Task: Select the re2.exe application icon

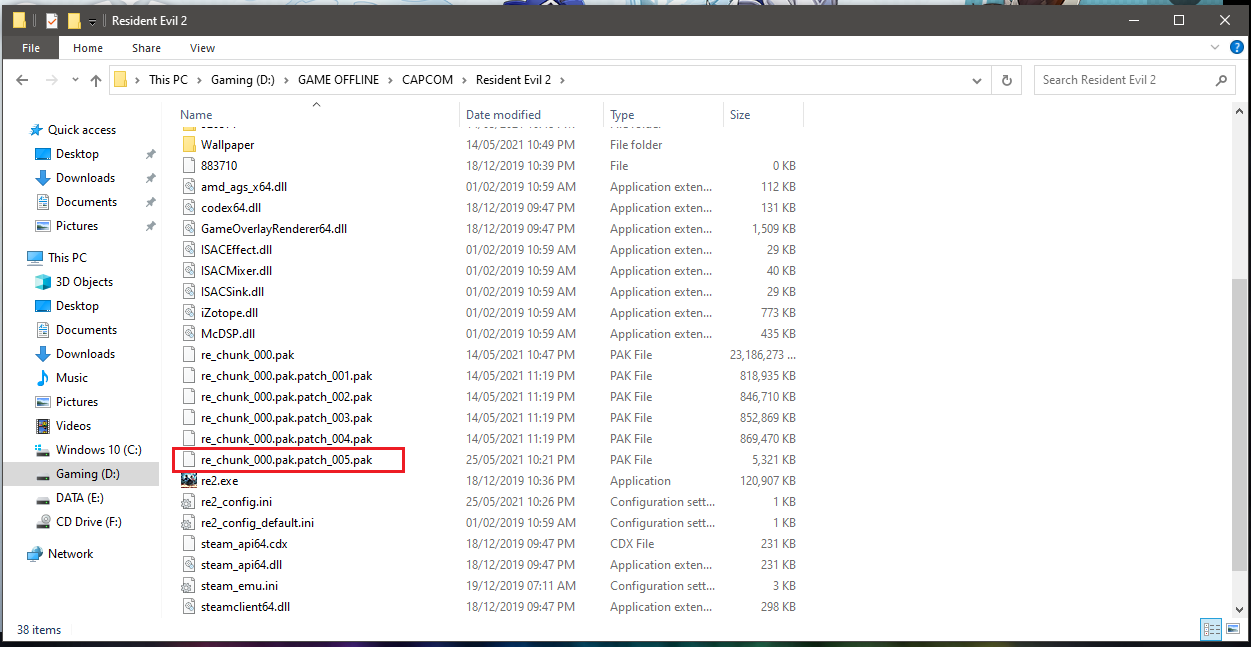Action: (x=190, y=481)
